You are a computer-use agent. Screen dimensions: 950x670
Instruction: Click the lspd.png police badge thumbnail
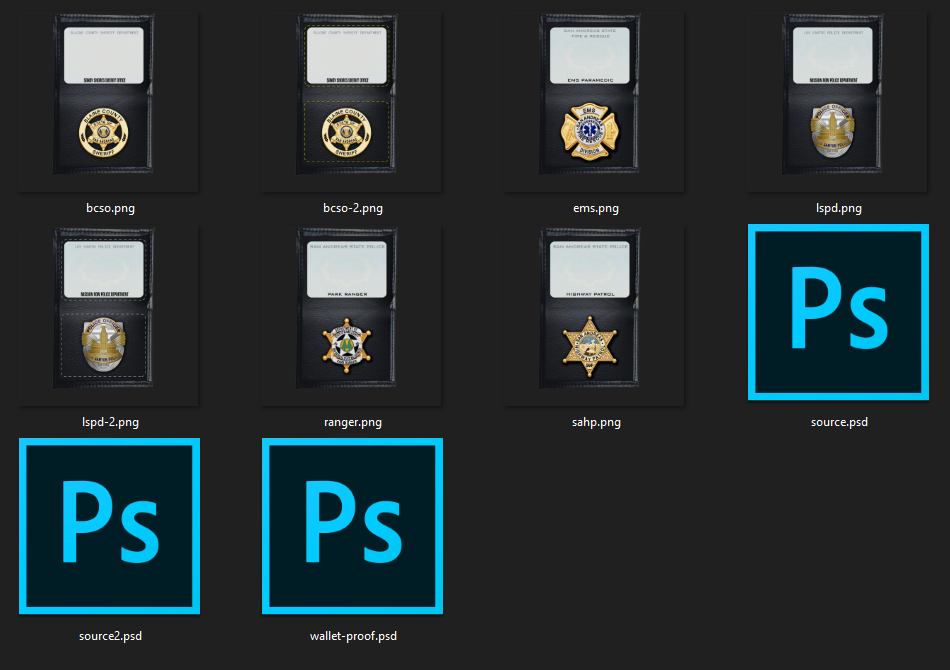tap(838, 100)
